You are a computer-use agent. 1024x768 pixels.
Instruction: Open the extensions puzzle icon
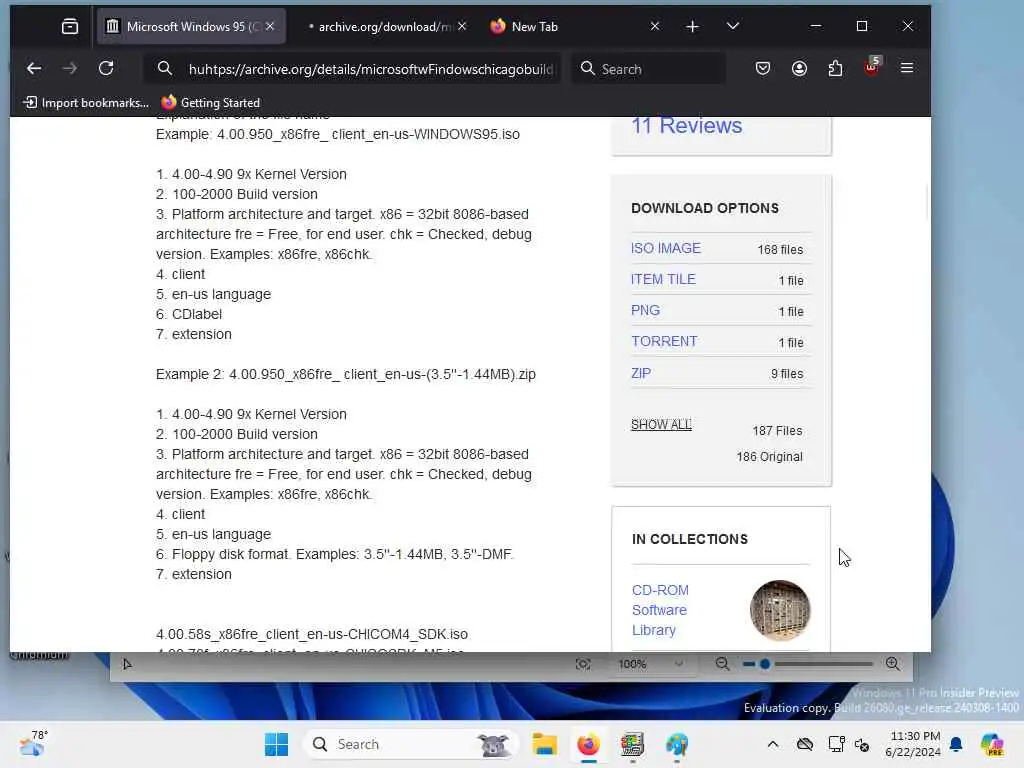(x=835, y=68)
